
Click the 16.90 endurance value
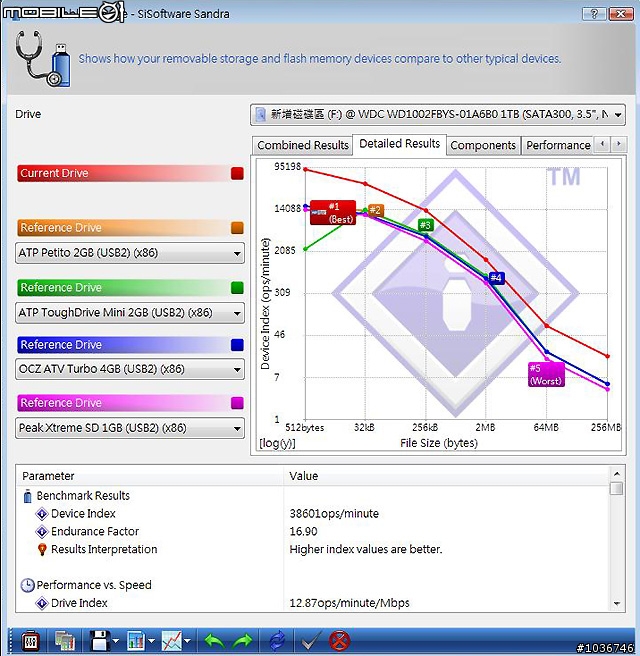[x=303, y=531]
